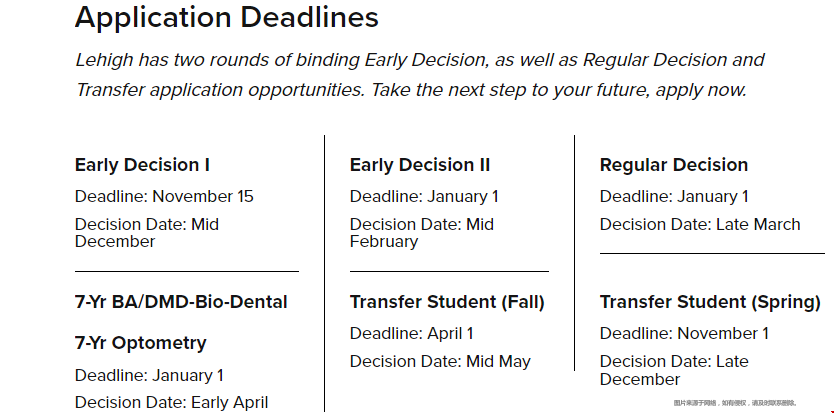This screenshot has width=834, height=413.
Task: Click Decision Date: Mid February text
Action: (422, 233)
